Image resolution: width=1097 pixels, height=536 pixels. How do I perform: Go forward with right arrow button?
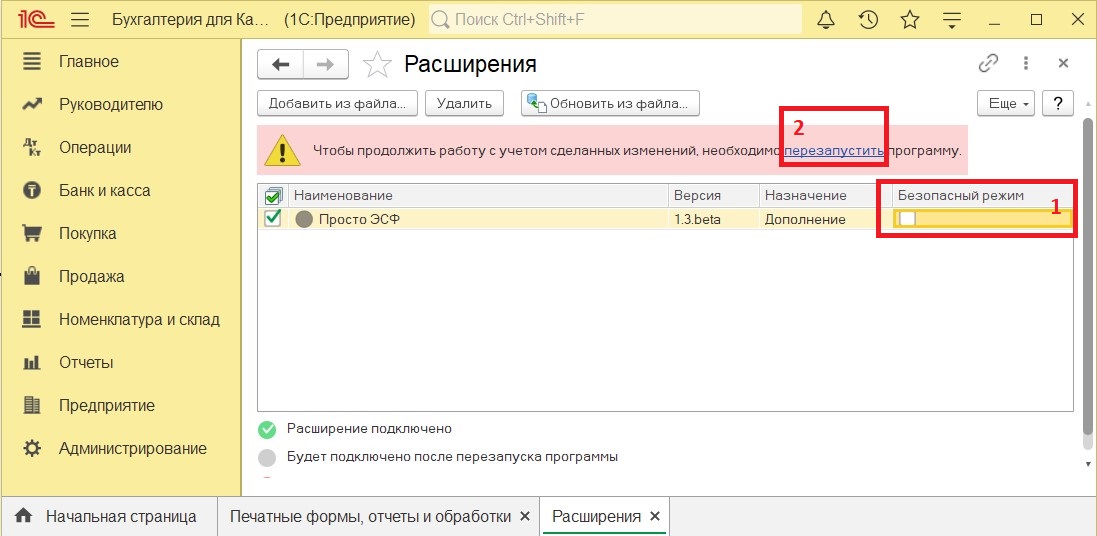(x=325, y=64)
